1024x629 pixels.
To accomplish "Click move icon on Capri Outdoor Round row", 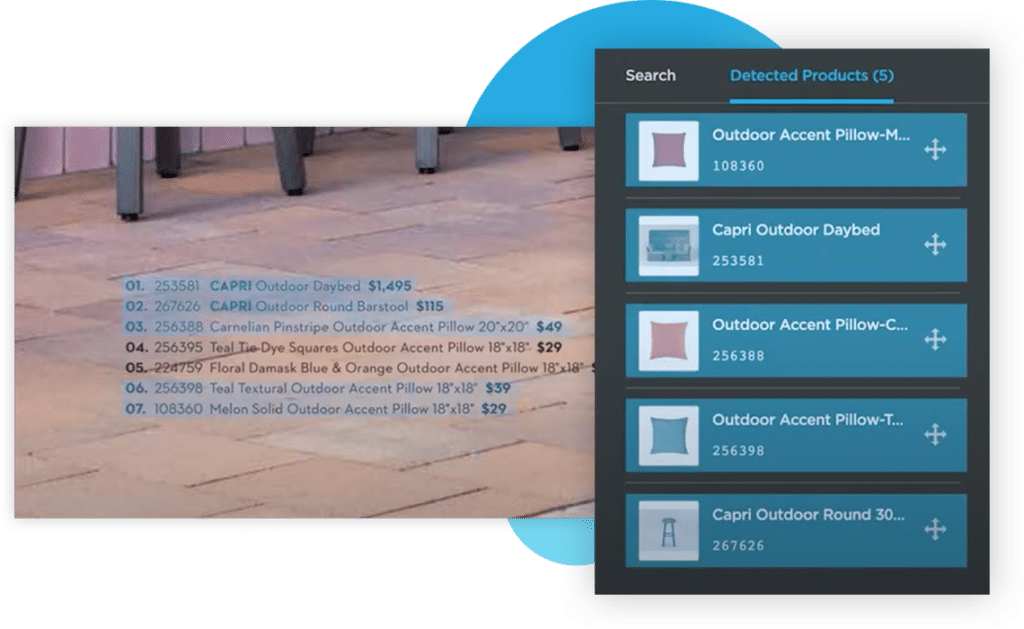I will (x=934, y=530).
